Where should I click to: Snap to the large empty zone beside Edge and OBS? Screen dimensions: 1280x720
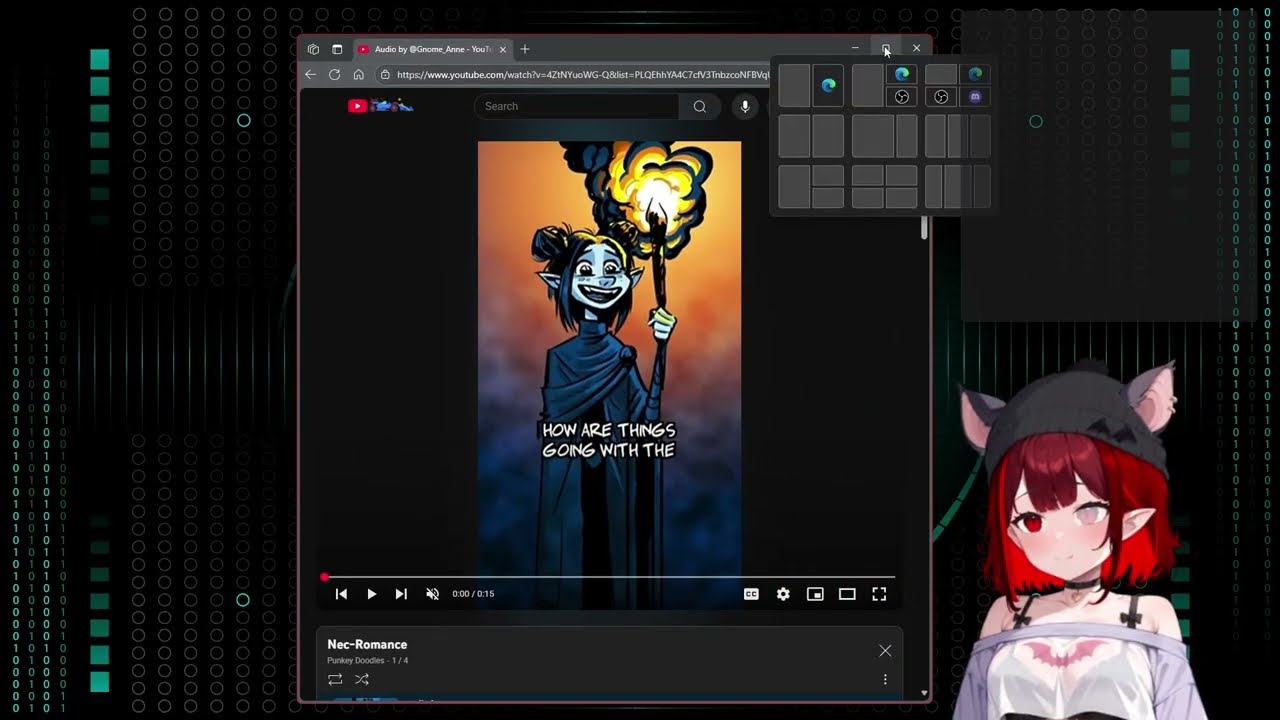(868, 85)
